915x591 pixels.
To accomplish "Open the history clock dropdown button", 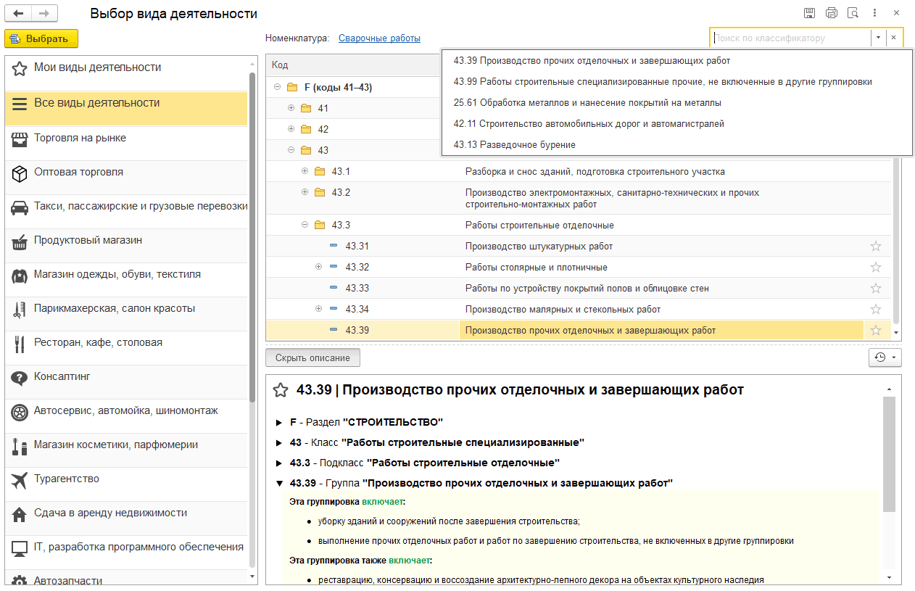I will click(885, 357).
